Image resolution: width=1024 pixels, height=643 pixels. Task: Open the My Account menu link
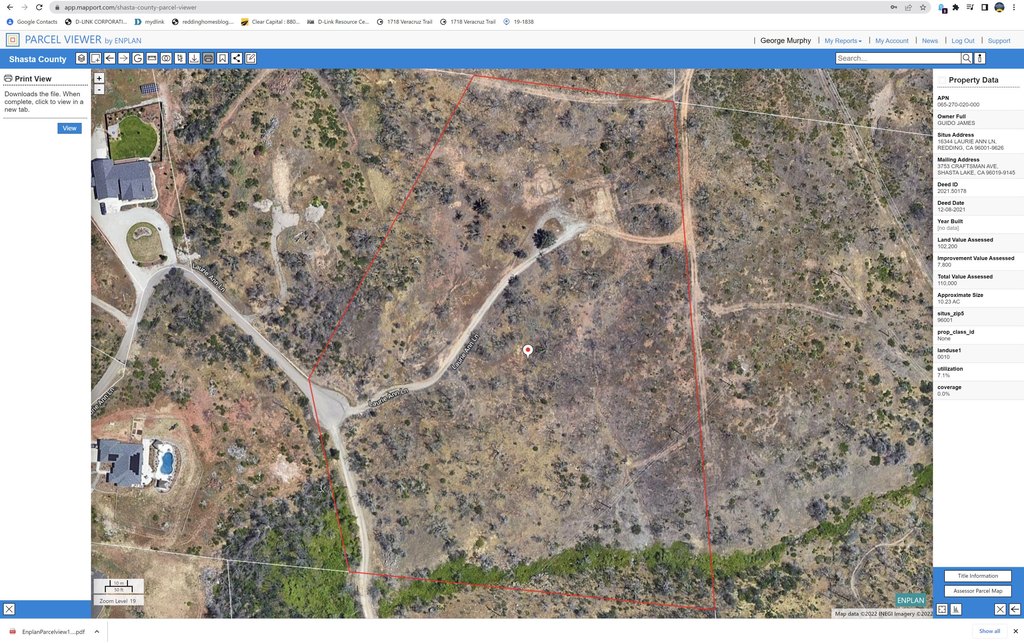pyautogui.click(x=891, y=41)
